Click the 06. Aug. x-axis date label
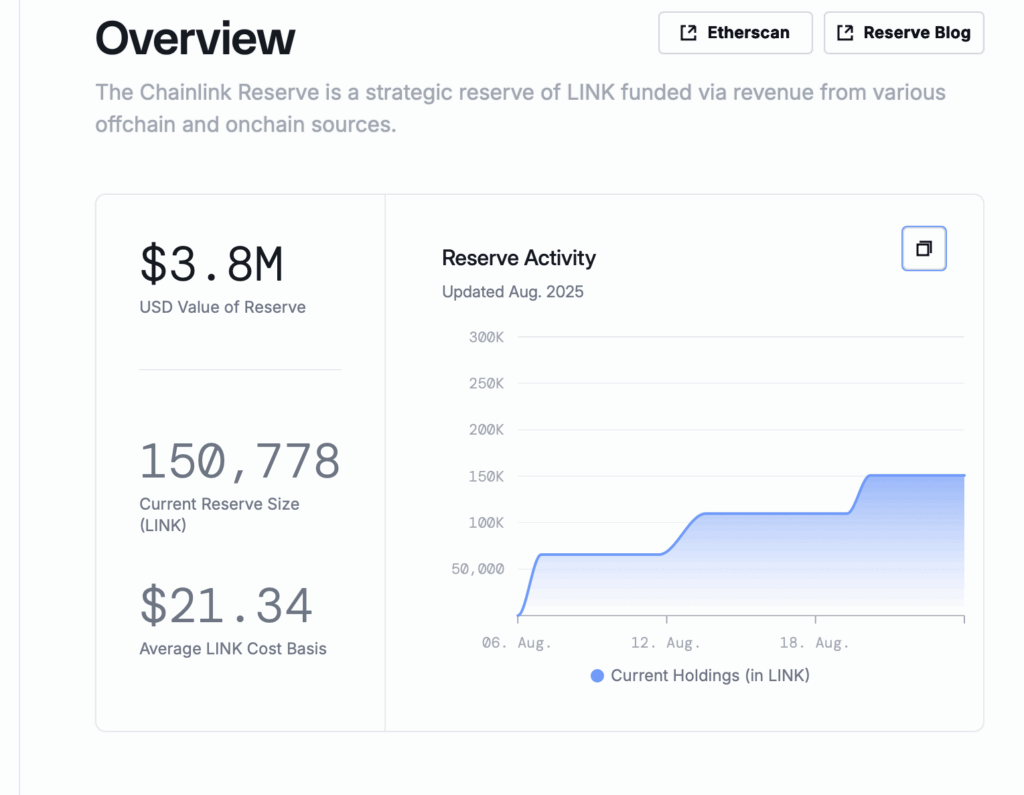This screenshot has width=1024, height=795. tap(517, 643)
